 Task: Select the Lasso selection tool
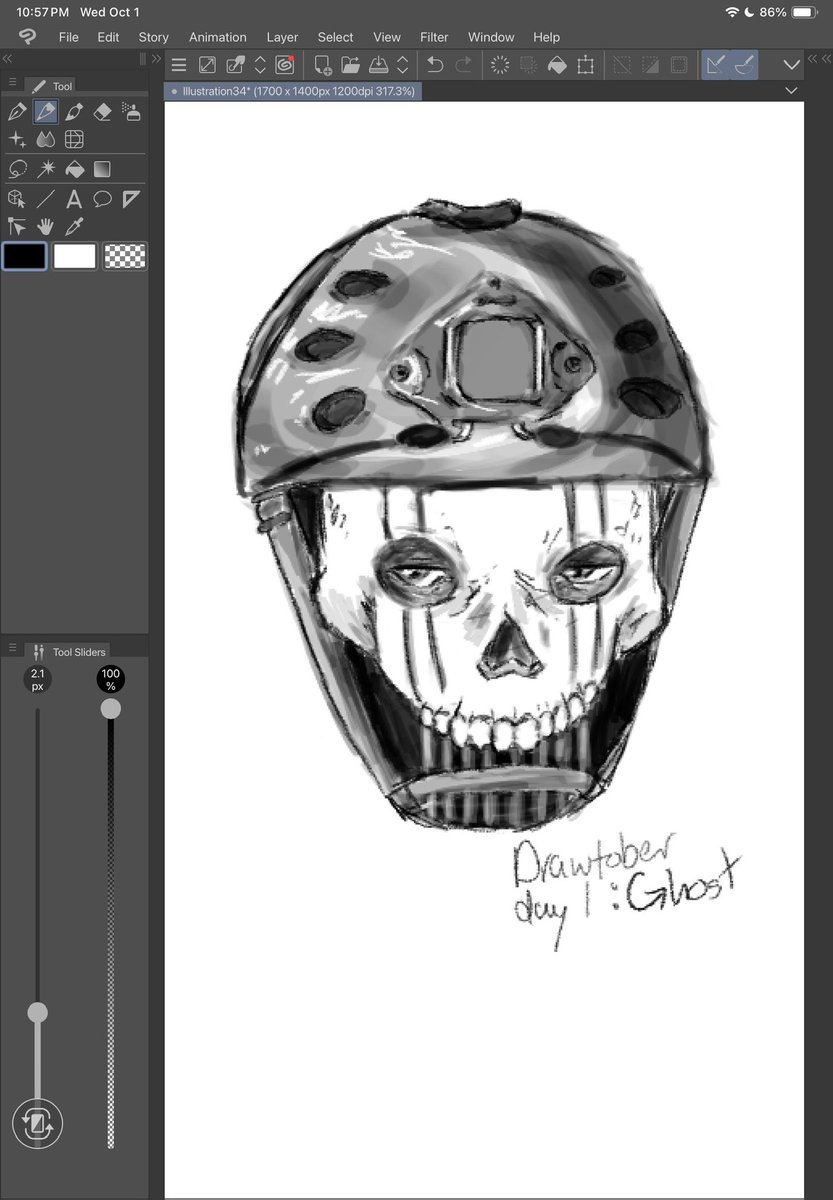17,169
